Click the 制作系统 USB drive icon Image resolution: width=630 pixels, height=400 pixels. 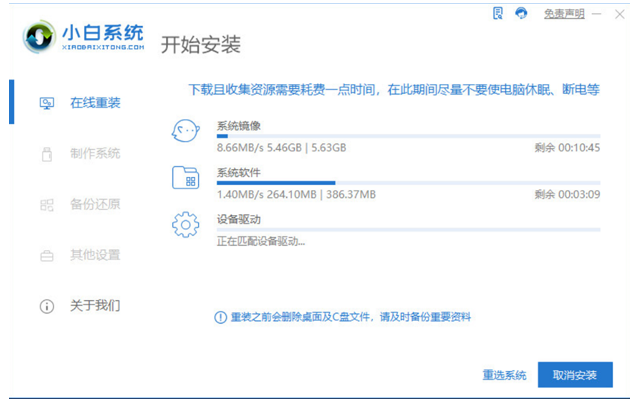coord(47,154)
